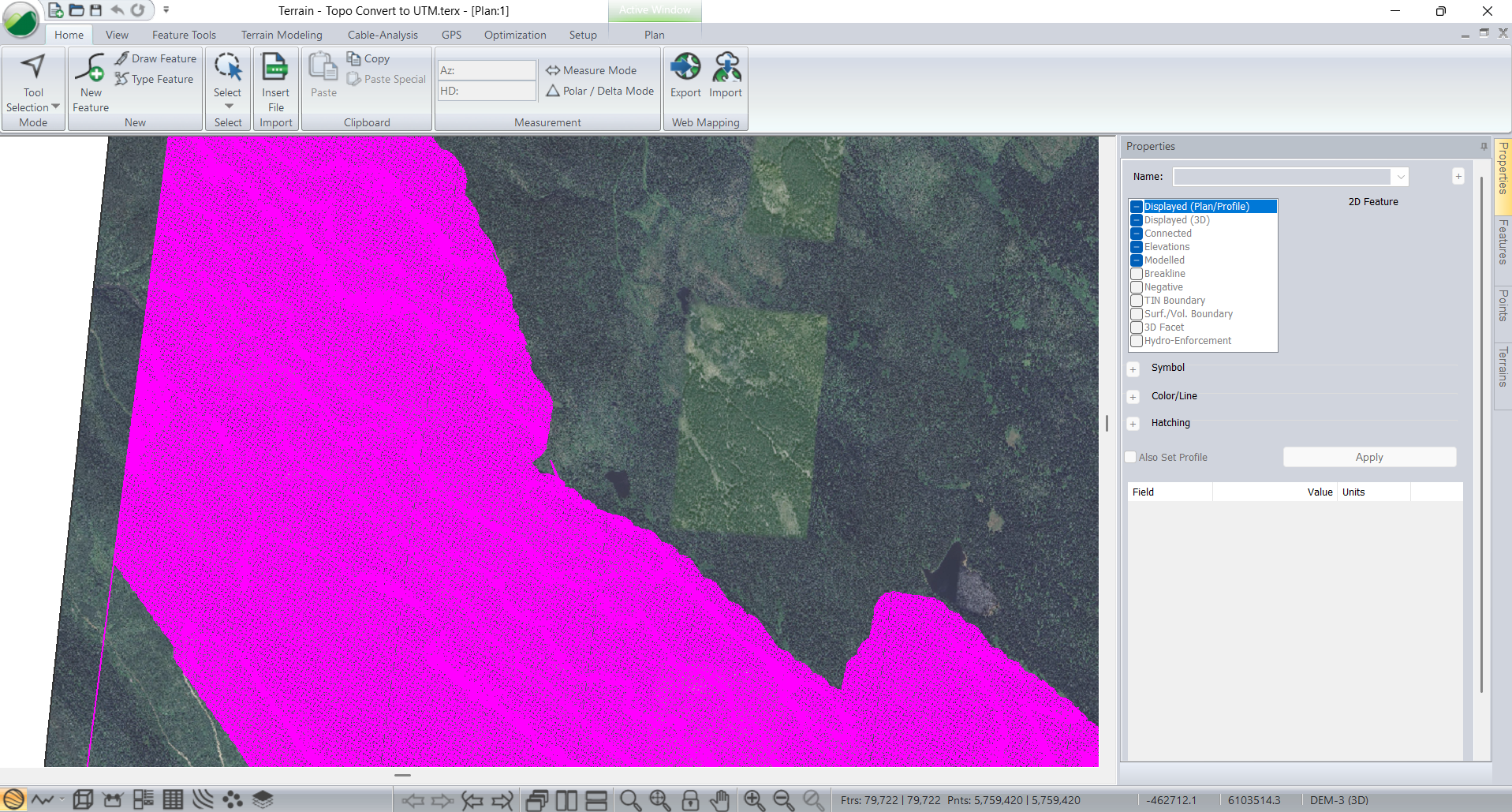The image size is (1512, 812).
Task: Open the Cable-Analysis ribbon tab
Action: pos(383,35)
